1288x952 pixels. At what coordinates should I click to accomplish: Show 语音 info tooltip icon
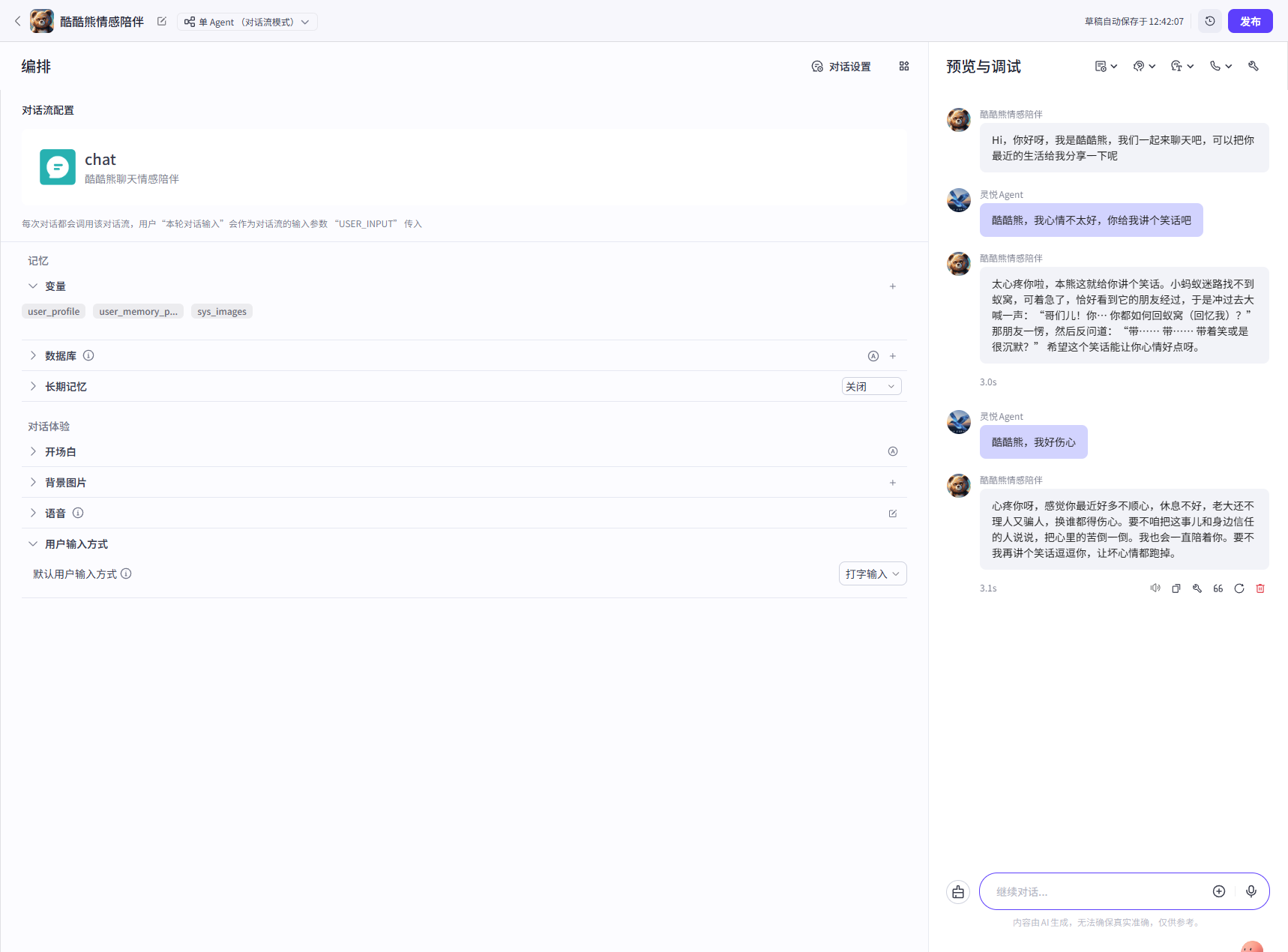point(78,513)
